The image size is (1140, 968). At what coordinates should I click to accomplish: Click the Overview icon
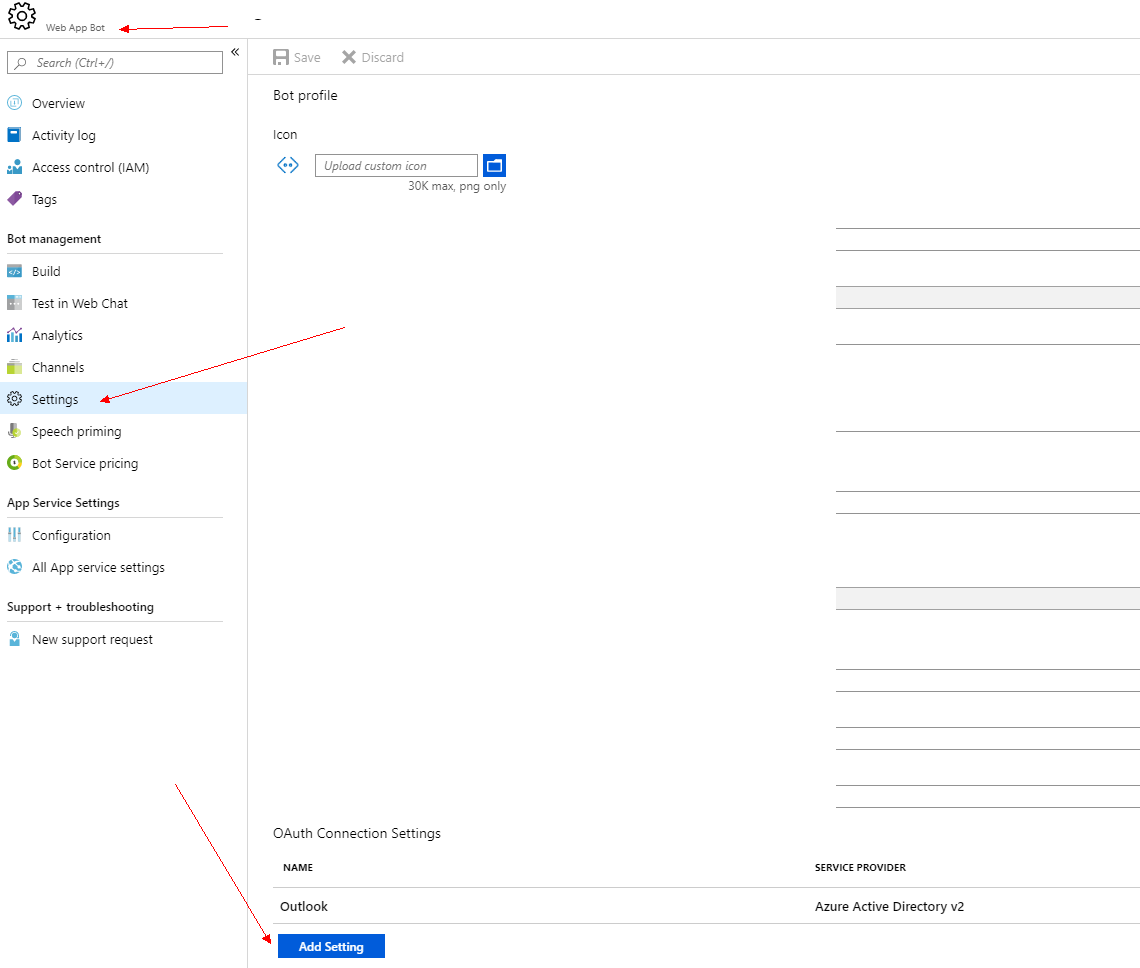tap(15, 103)
